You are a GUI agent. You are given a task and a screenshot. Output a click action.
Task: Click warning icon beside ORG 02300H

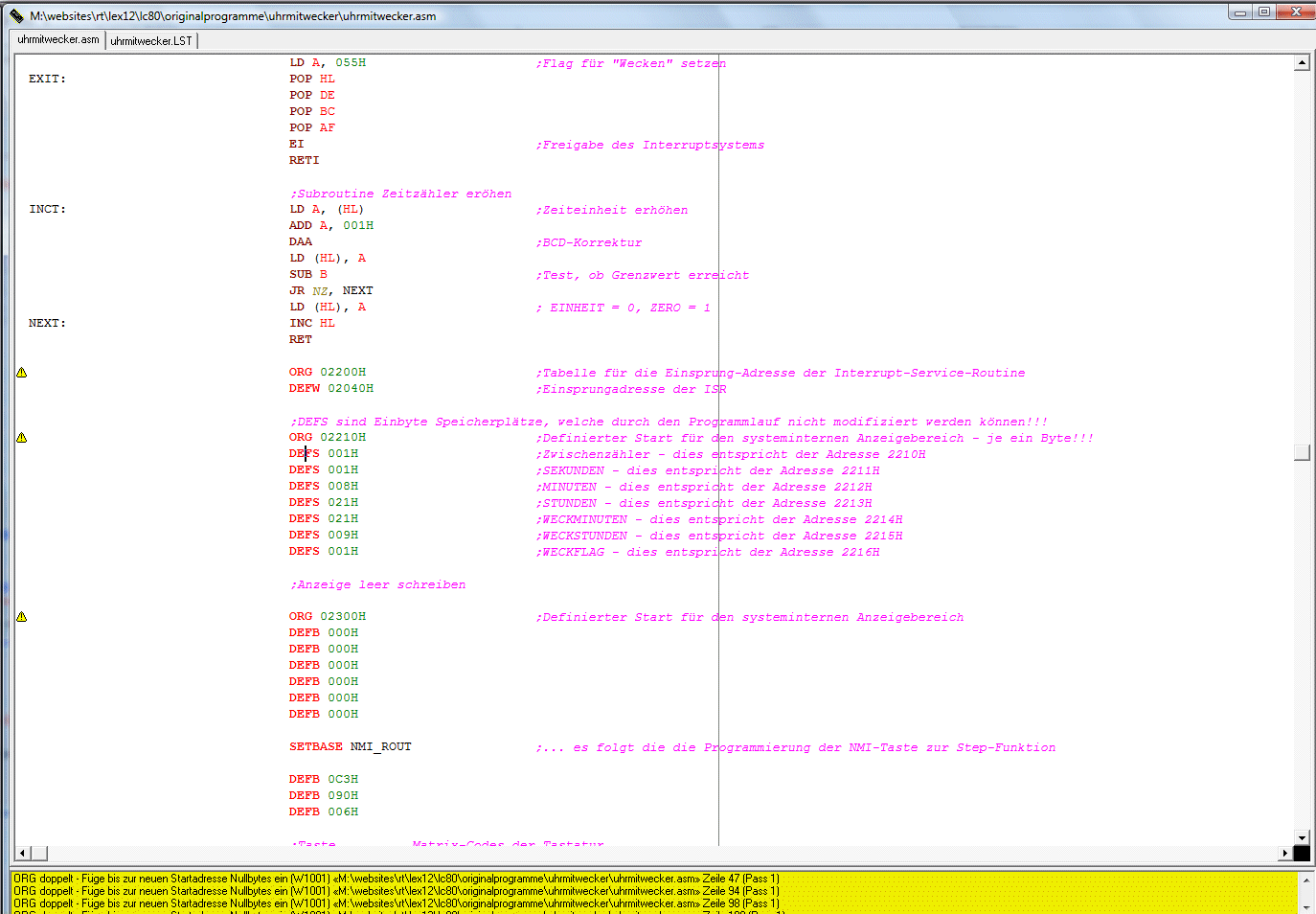point(21,617)
